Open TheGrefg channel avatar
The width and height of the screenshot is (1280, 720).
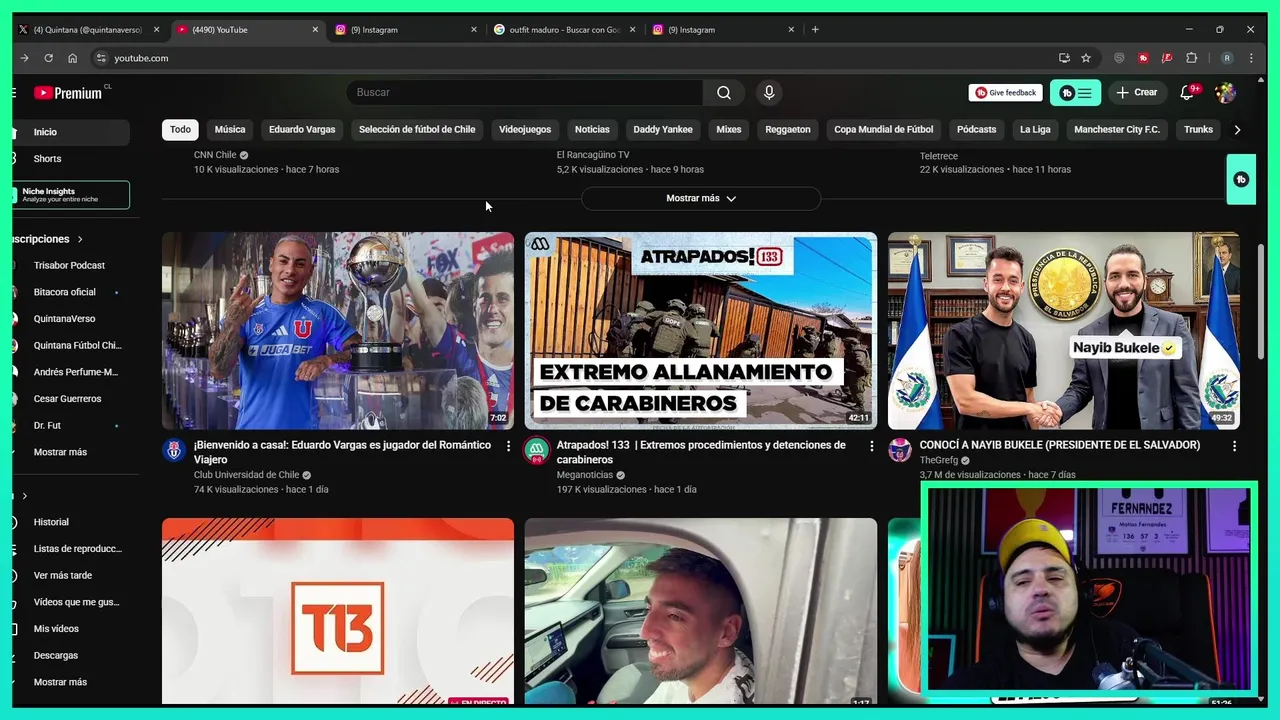coord(900,450)
